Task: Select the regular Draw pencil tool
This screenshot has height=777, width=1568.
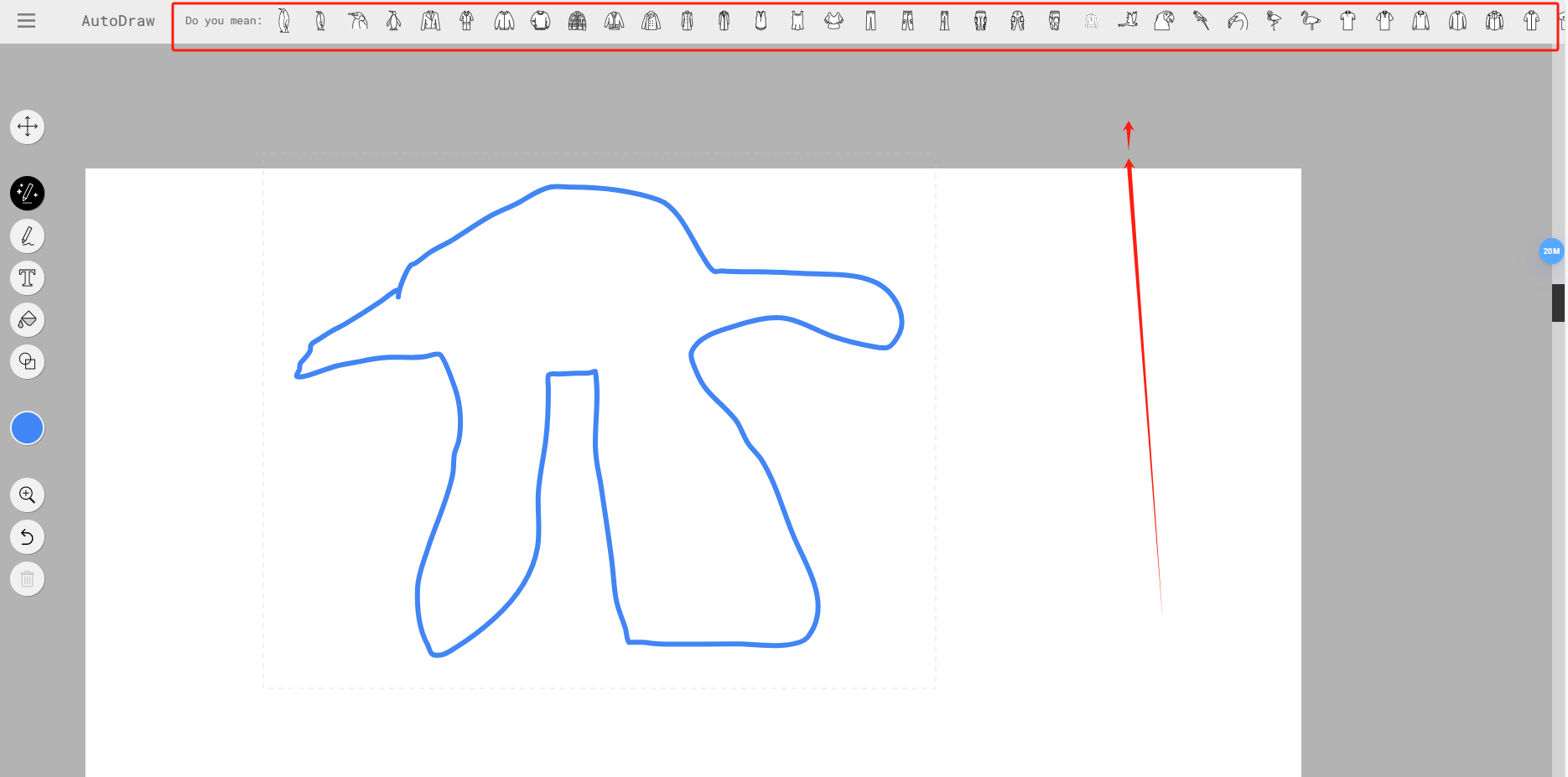Action: pos(27,236)
